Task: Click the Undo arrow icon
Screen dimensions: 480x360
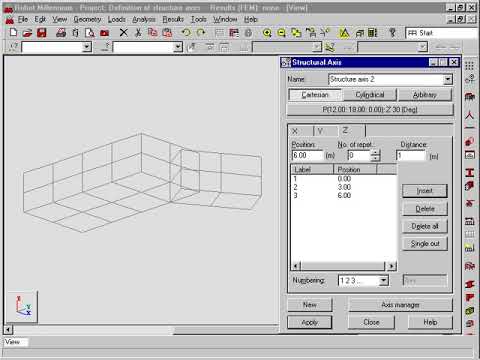Action: pos(186,32)
